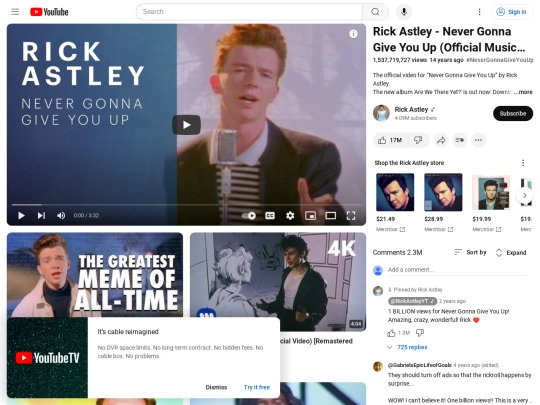Dislike the video
Image resolution: width=540 pixels, height=405 pixels.
[x=418, y=140]
